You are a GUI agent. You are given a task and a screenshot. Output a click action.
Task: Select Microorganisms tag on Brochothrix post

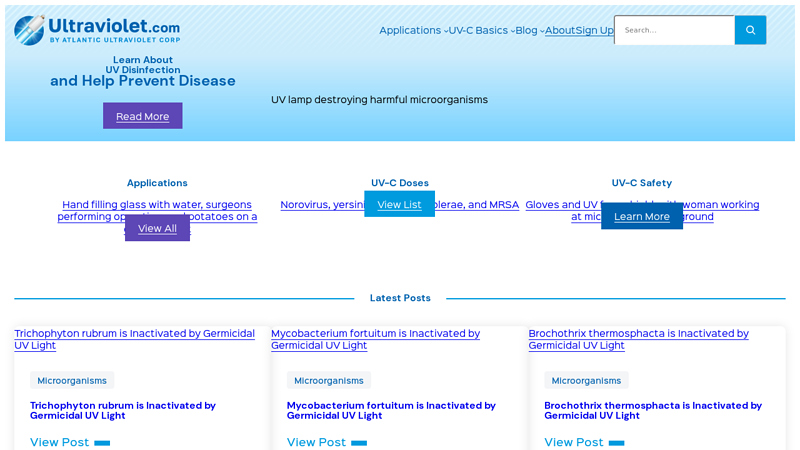[x=586, y=380]
